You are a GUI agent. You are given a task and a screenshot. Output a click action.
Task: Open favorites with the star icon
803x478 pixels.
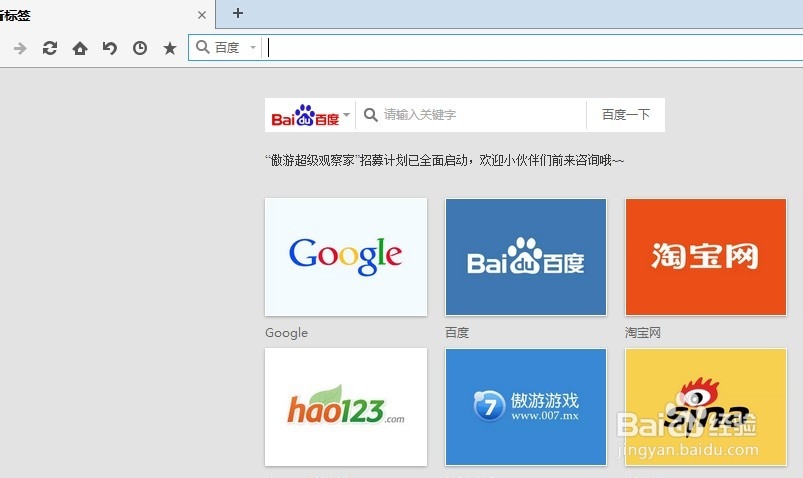click(170, 48)
